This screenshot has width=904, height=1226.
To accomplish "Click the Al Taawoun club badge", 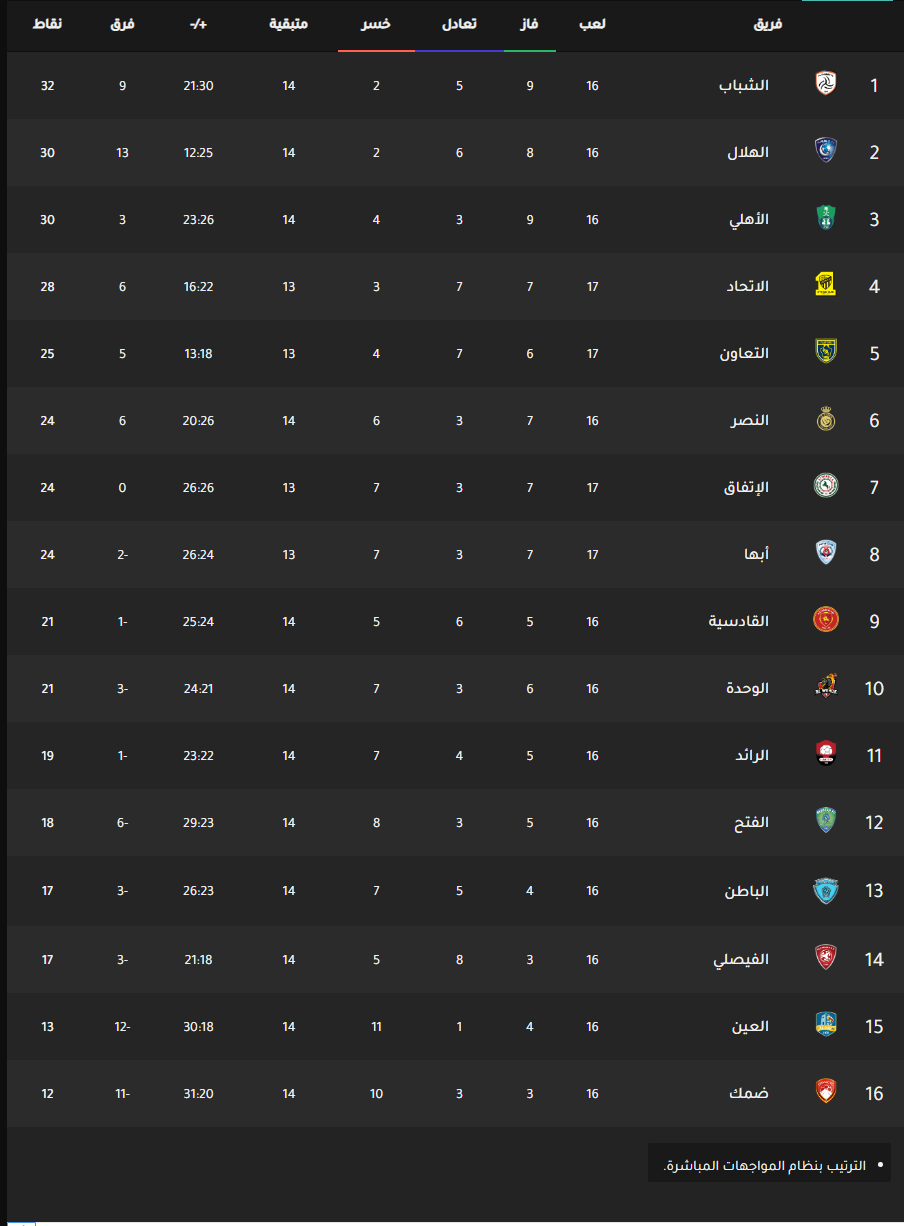I will tap(825, 353).
